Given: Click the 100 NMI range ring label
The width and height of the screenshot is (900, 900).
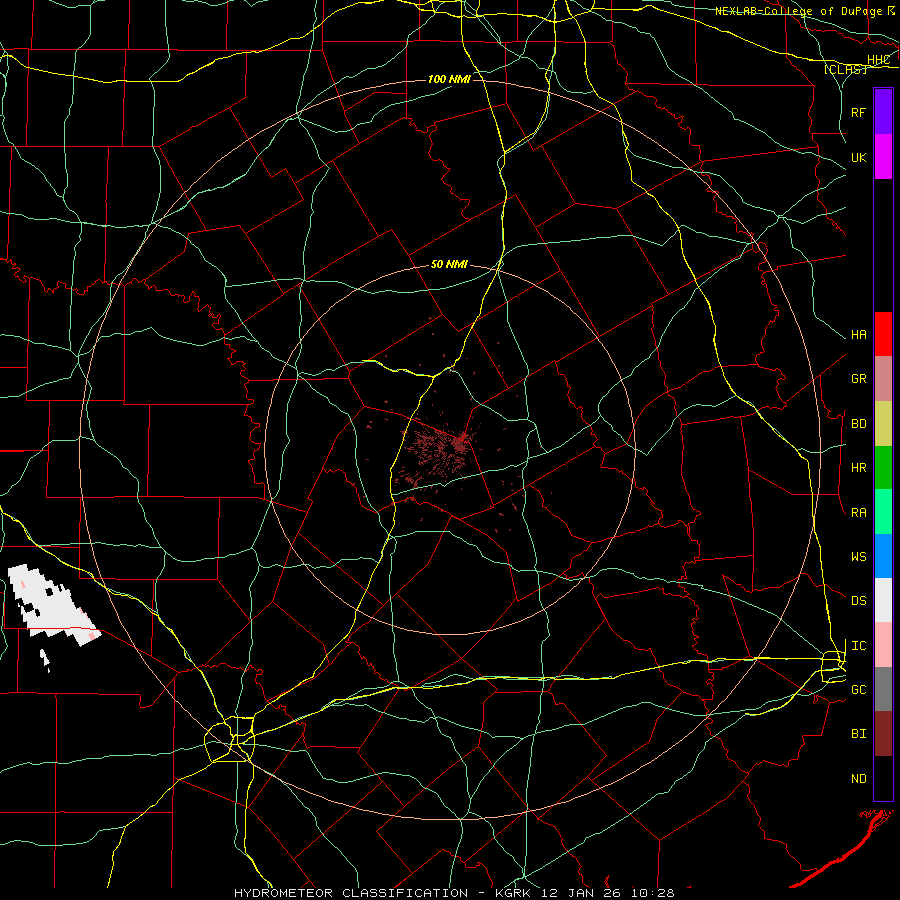Looking at the screenshot, I should click(x=449, y=79).
